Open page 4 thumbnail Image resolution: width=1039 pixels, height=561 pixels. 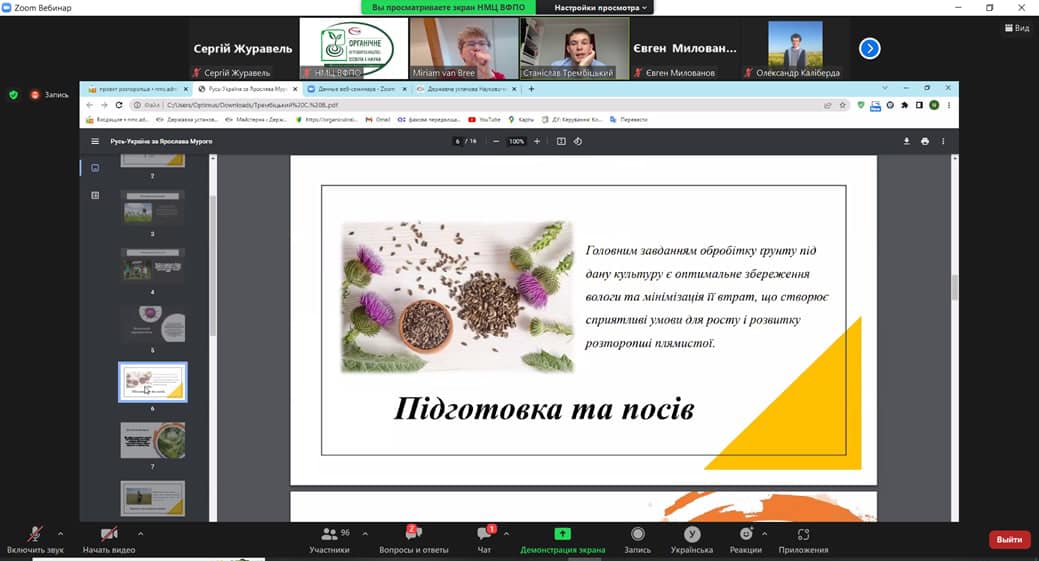[153, 266]
